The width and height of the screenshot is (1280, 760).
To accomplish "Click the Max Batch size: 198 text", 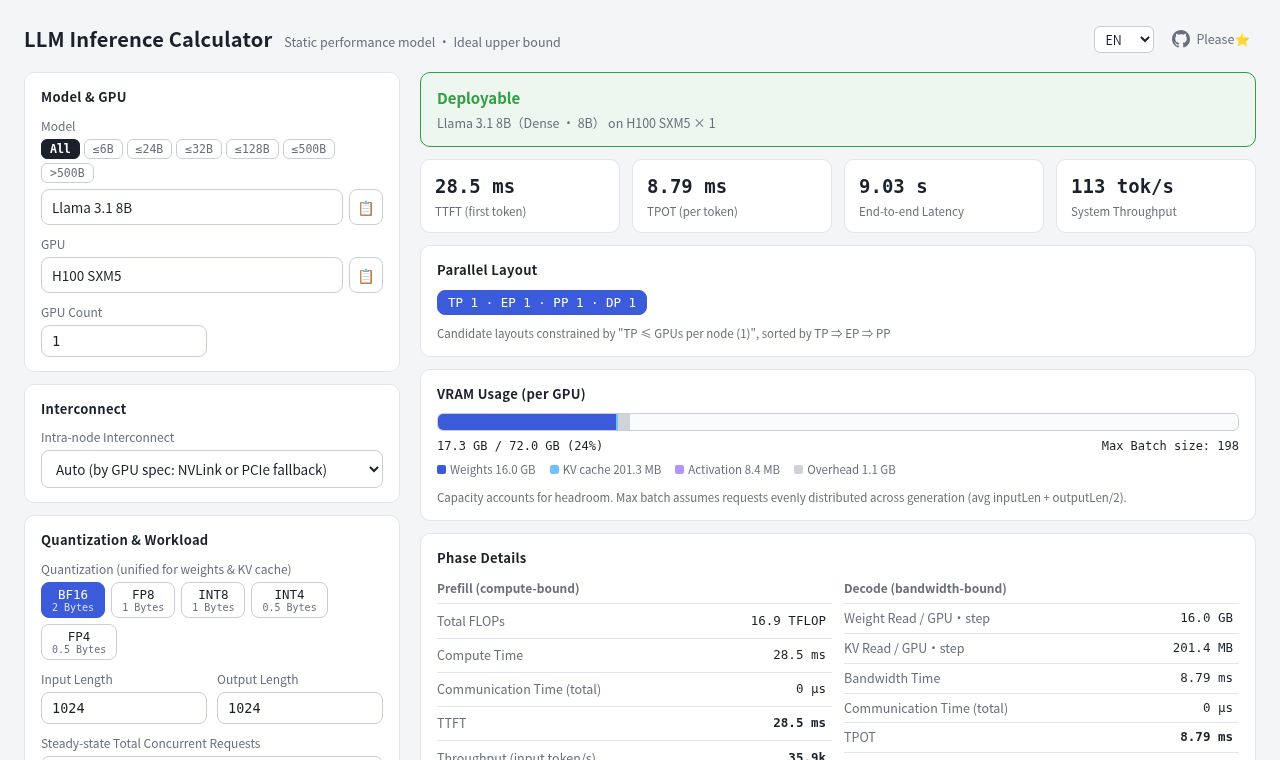I will coord(1170,446).
